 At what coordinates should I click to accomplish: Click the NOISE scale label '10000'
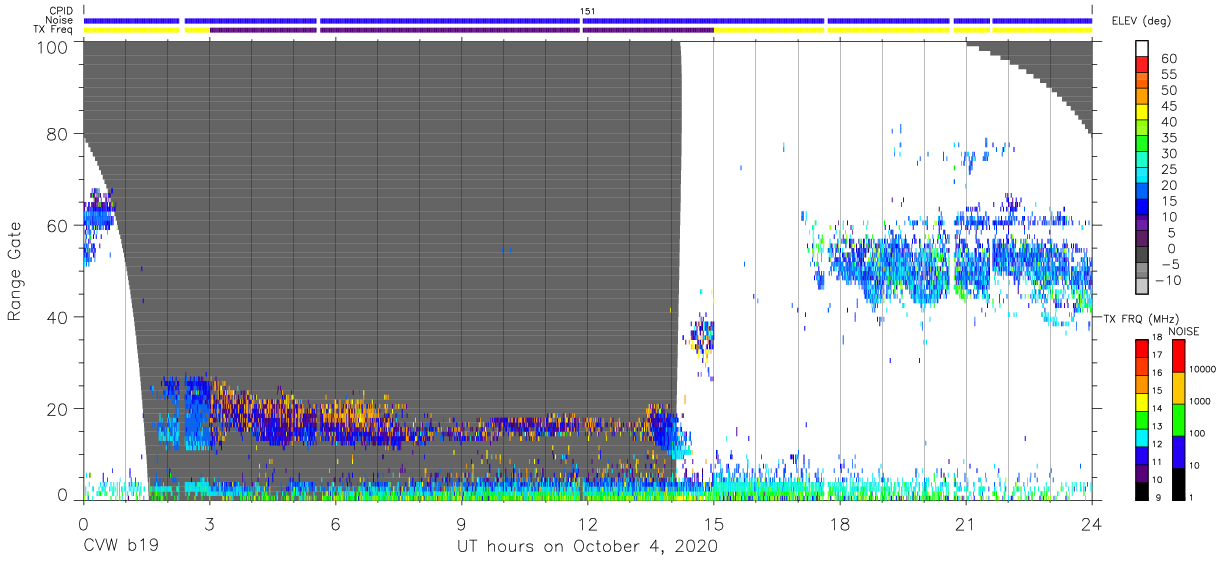tap(1202, 371)
